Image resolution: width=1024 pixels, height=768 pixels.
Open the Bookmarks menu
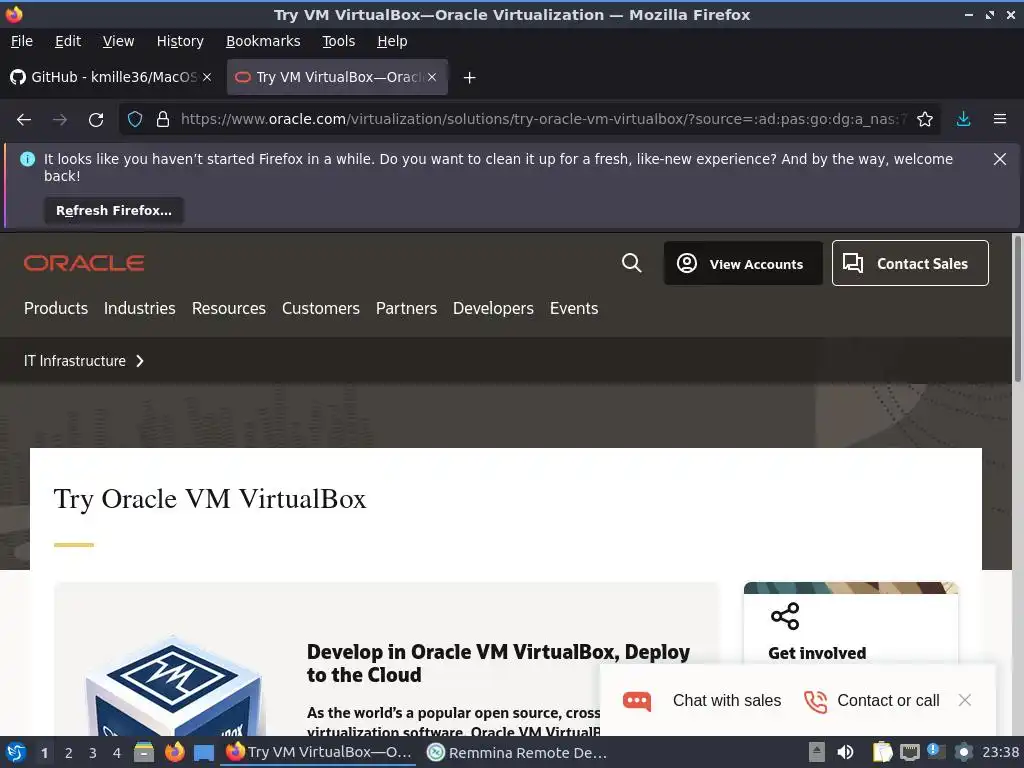pyautogui.click(x=263, y=41)
